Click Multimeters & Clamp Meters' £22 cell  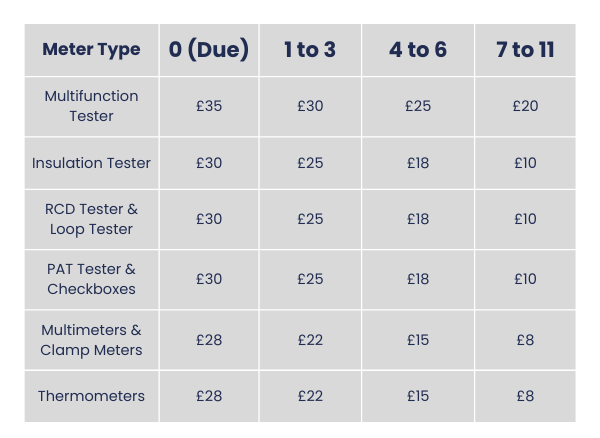pyautogui.click(x=310, y=340)
